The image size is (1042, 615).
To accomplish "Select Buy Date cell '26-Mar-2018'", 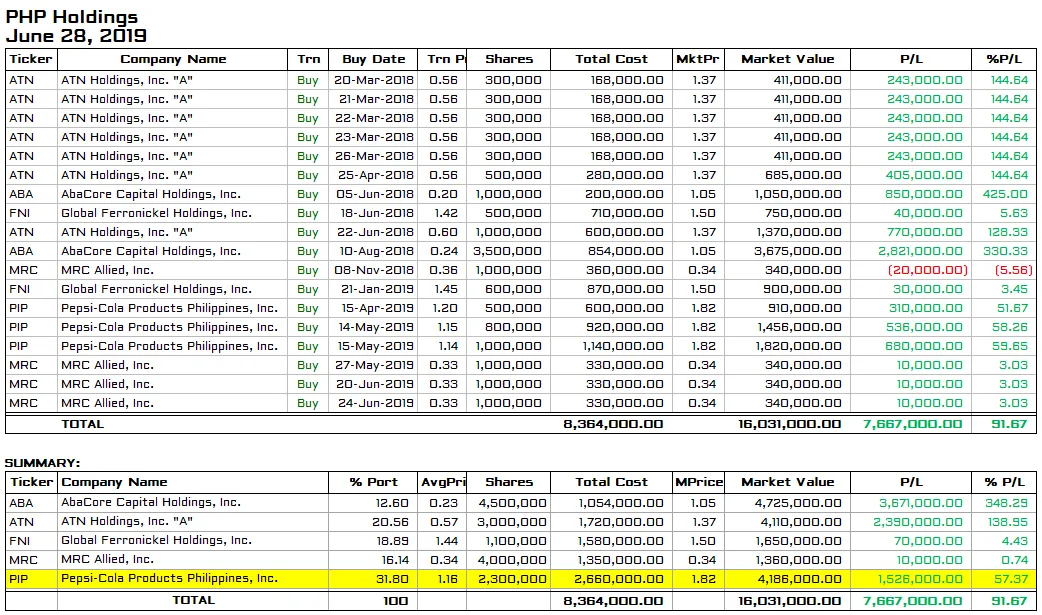I will [375, 156].
